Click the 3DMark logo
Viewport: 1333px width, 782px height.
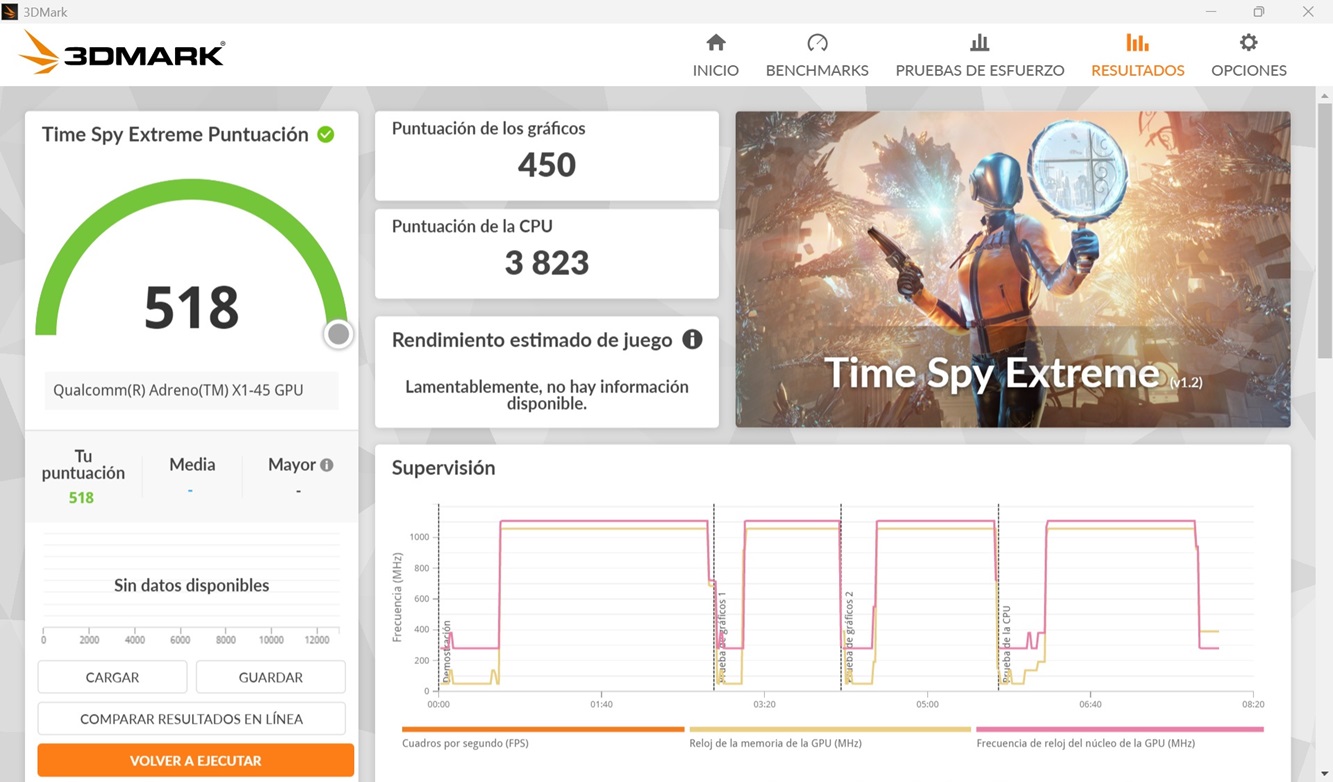click(x=122, y=53)
